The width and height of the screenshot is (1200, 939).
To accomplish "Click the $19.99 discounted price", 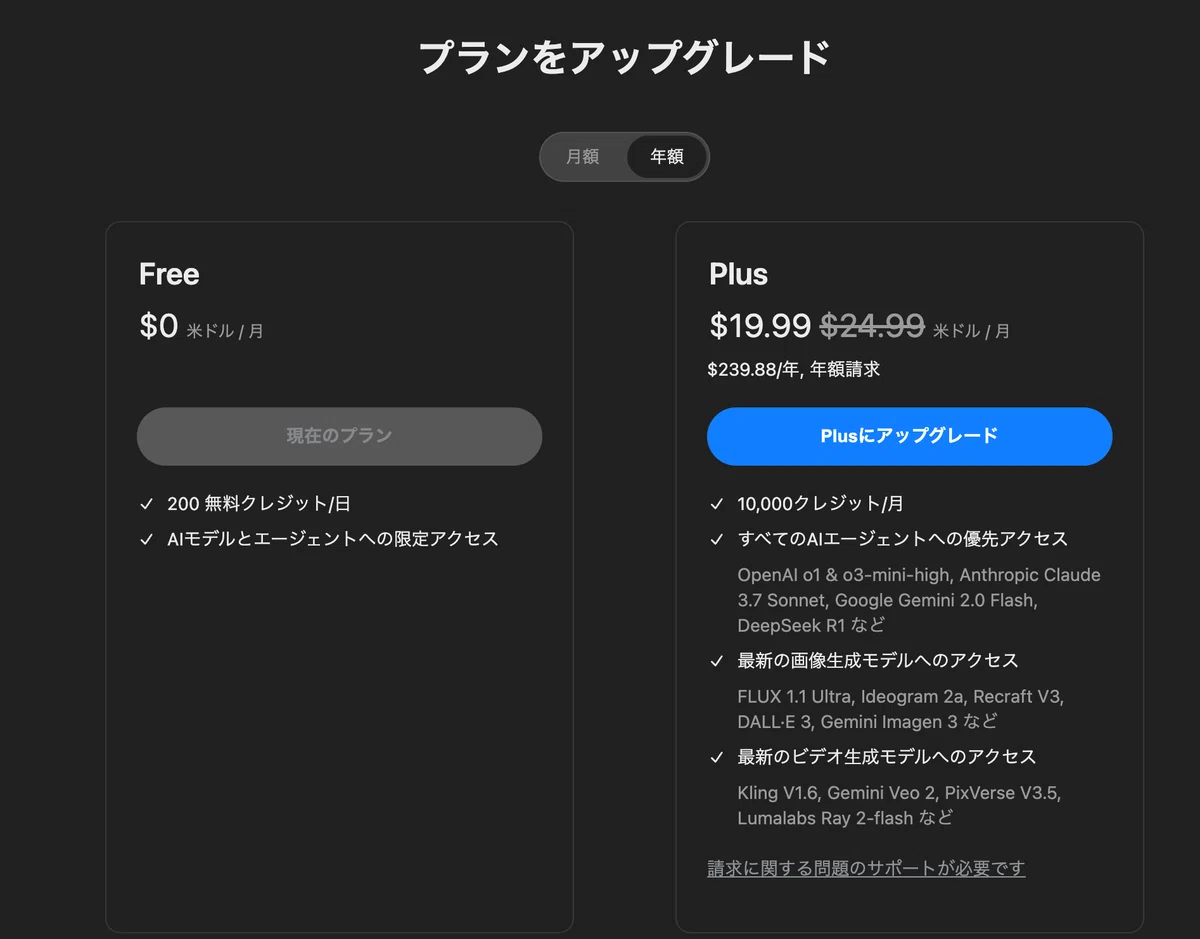I will (x=760, y=325).
